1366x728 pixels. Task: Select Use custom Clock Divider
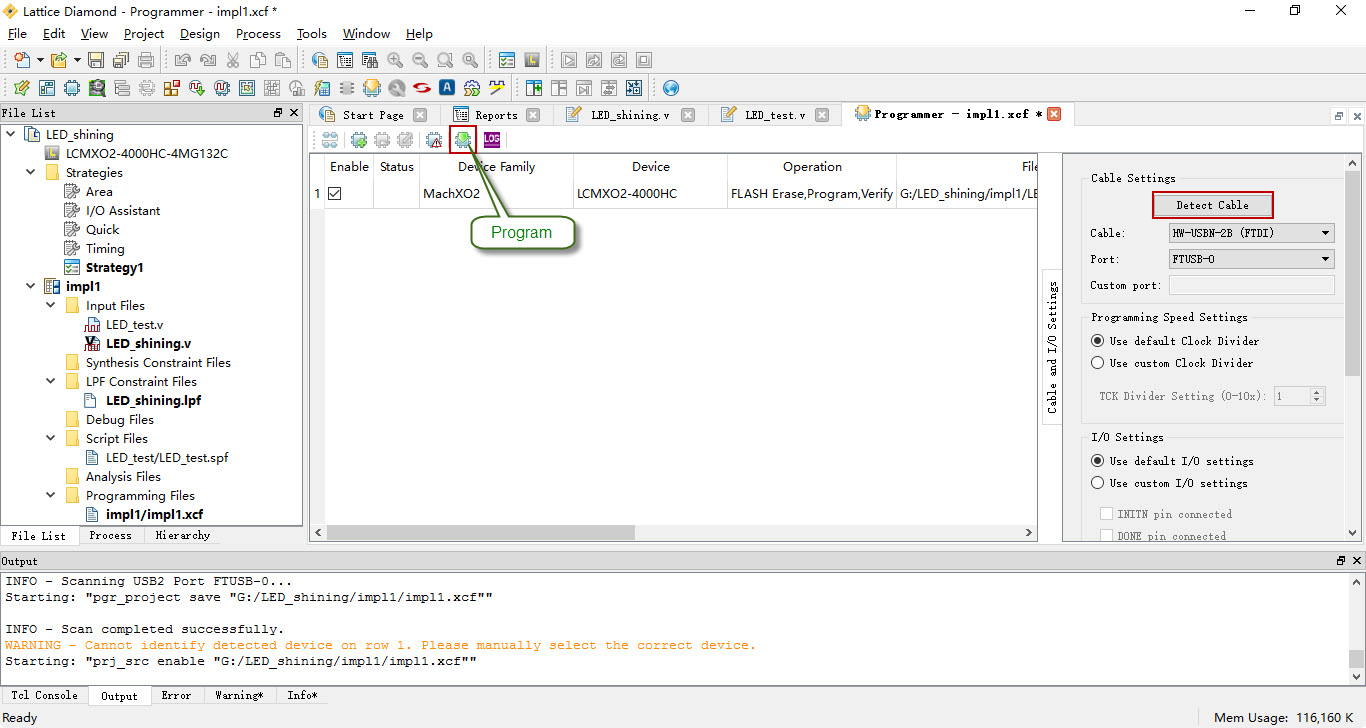(x=1097, y=363)
